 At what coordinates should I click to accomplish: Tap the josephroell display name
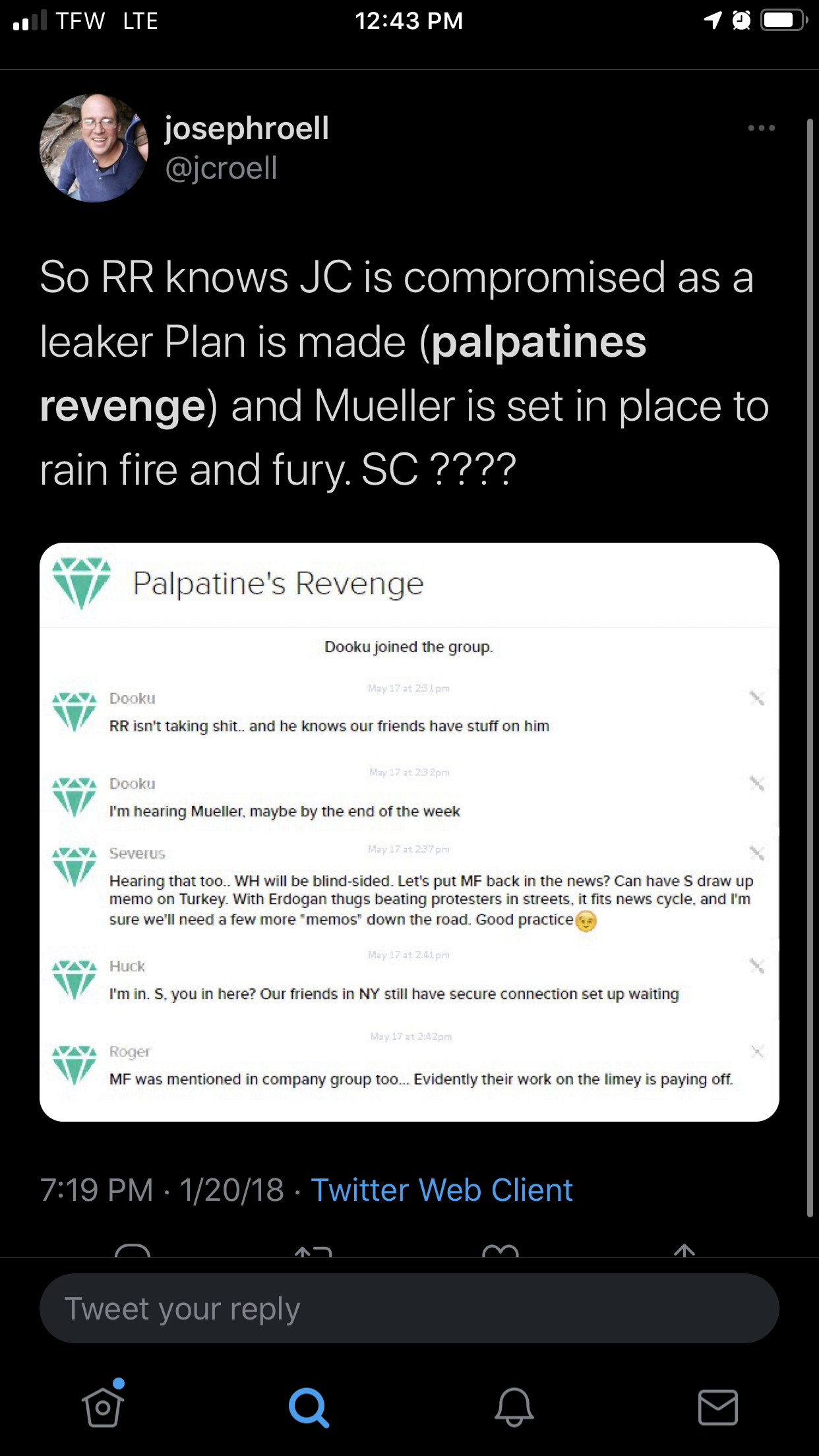tap(247, 128)
